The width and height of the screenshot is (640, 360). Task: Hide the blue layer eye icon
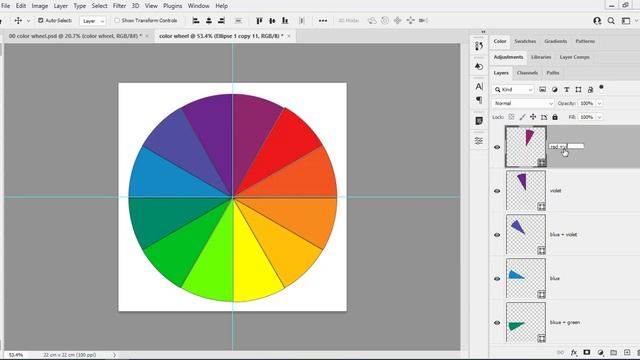[497, 279]
